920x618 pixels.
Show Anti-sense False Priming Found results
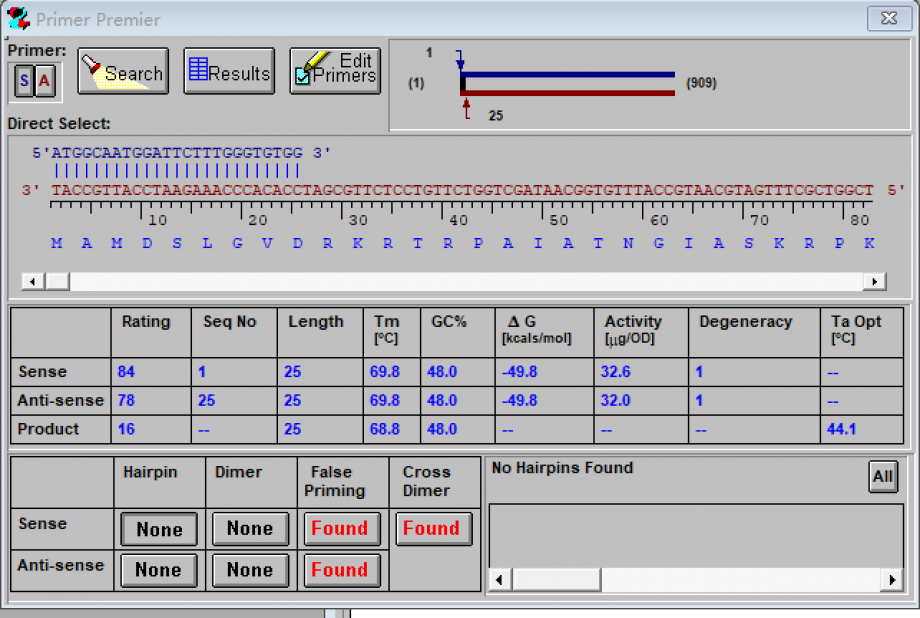point(340,570)
